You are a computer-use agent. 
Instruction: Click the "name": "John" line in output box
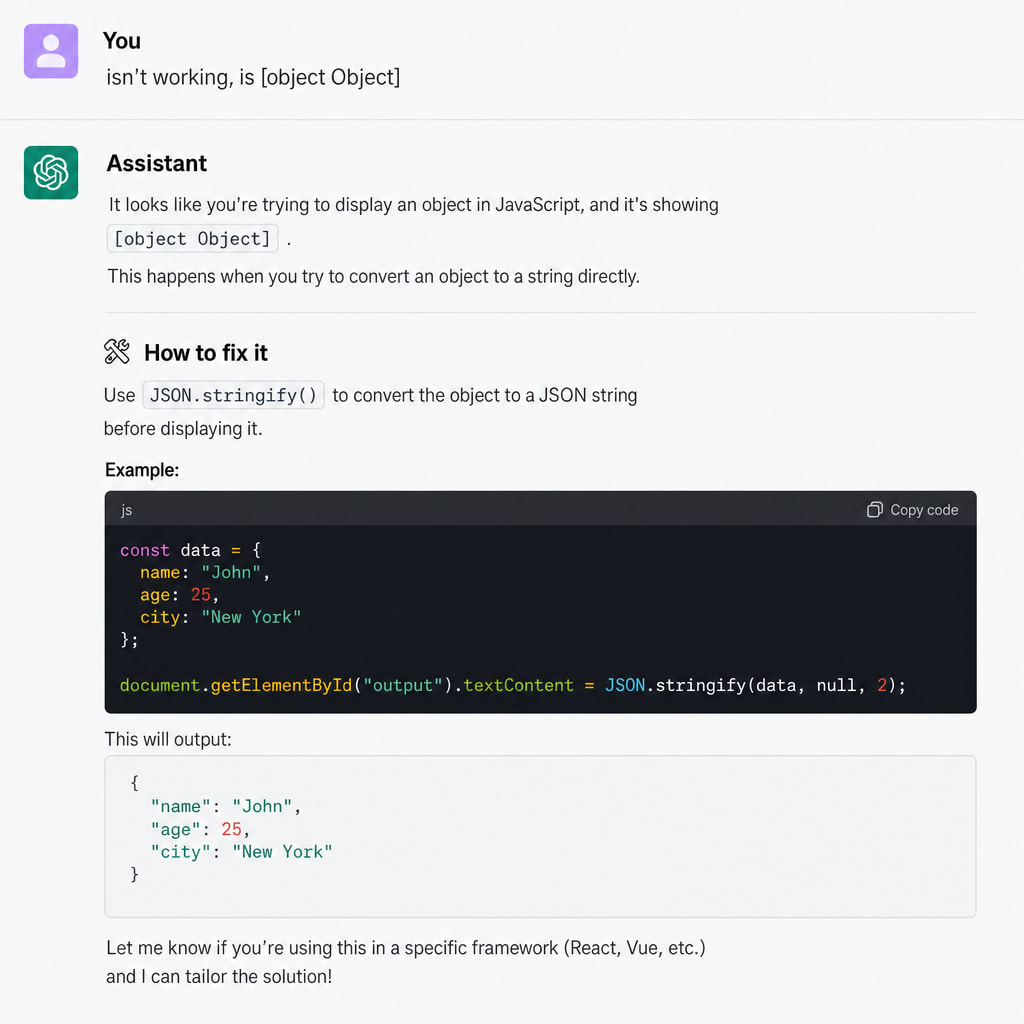point(225,807)
